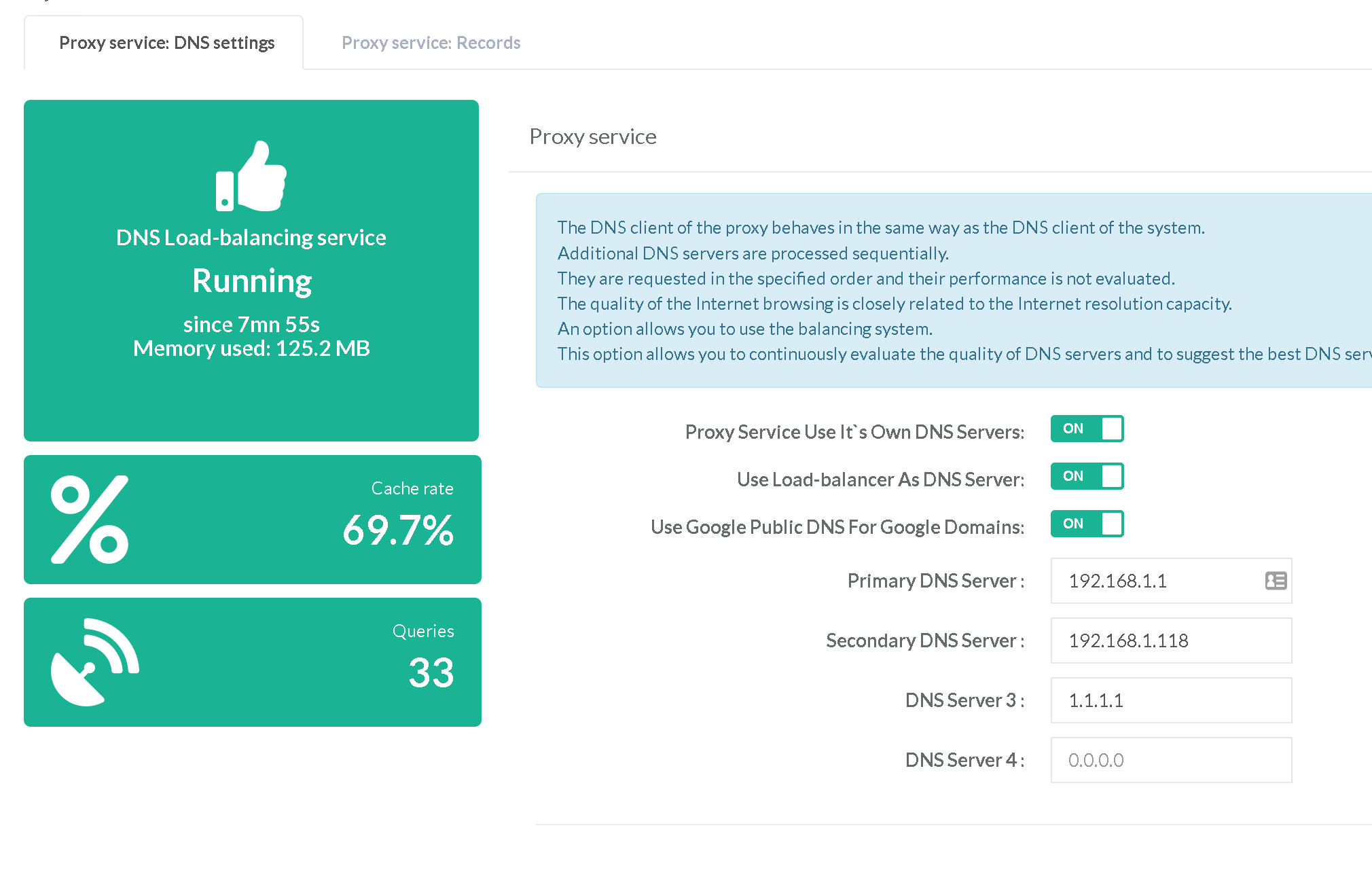Click the Queries count 33
The image size is (1372, 885).
(431, 673)
